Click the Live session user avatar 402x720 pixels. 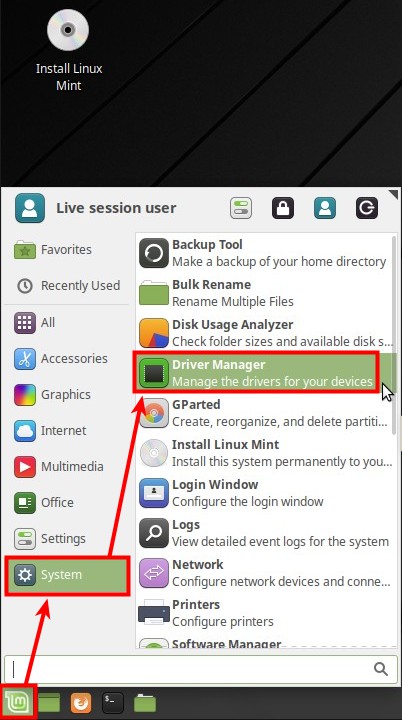[x=30, y=208]
